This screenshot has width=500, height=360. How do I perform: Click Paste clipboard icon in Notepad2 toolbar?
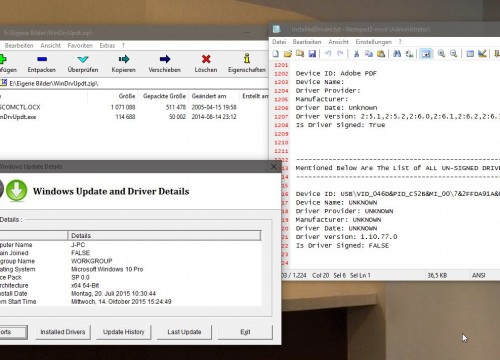click(x=381, y=53)
